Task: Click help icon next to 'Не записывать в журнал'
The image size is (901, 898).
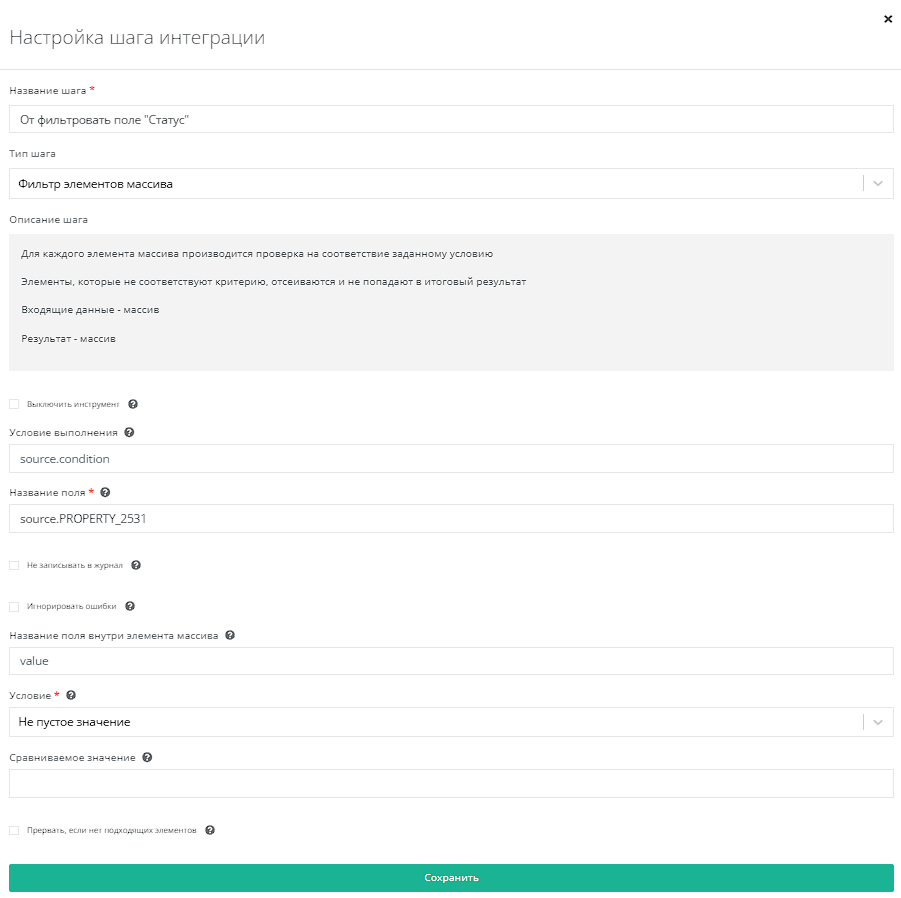Action: pyautogui.click(x=136, y=565)
